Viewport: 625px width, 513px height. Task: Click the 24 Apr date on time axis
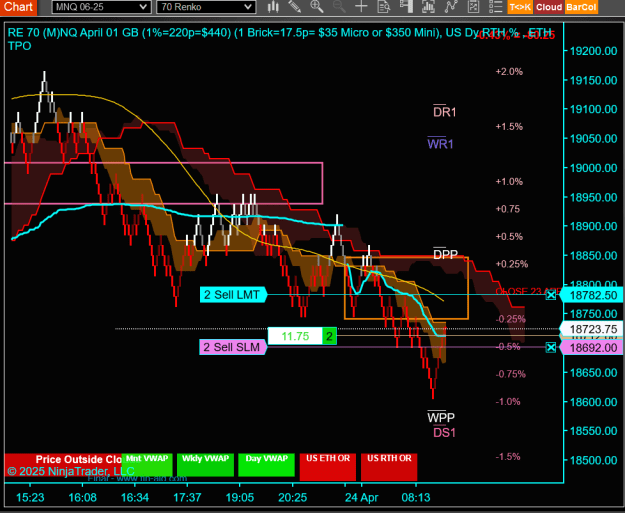(362, 498)
